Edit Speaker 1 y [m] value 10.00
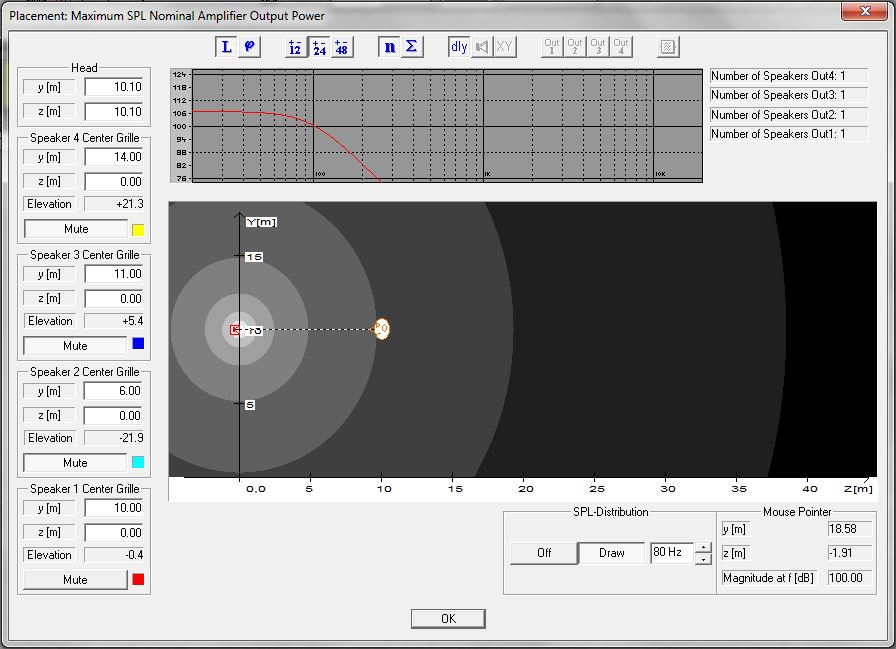The height and width of the screenshot is (649, 896). pyautogui.click(x=114, y=508)
